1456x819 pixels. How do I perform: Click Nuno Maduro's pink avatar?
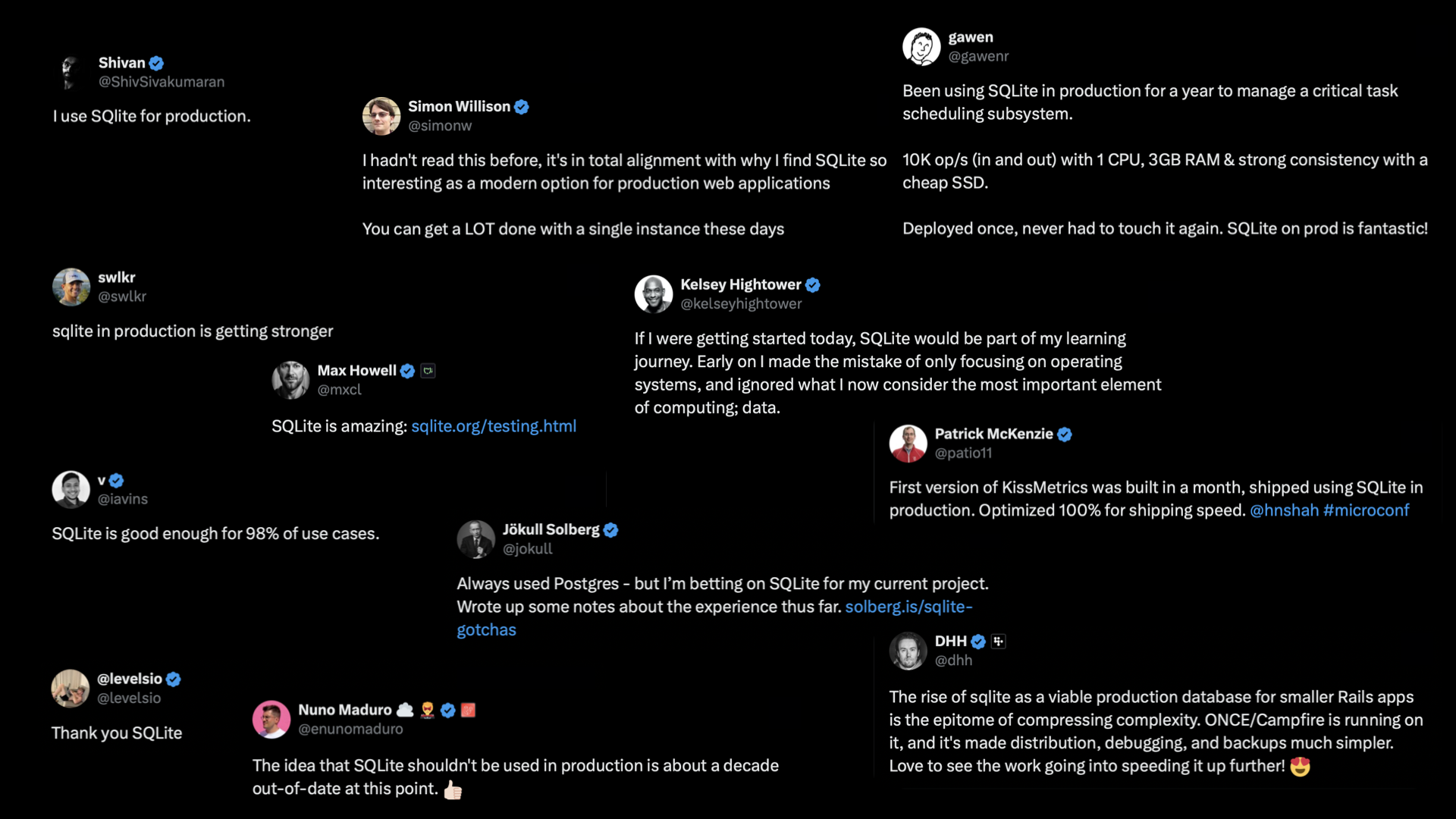point(271,719)
